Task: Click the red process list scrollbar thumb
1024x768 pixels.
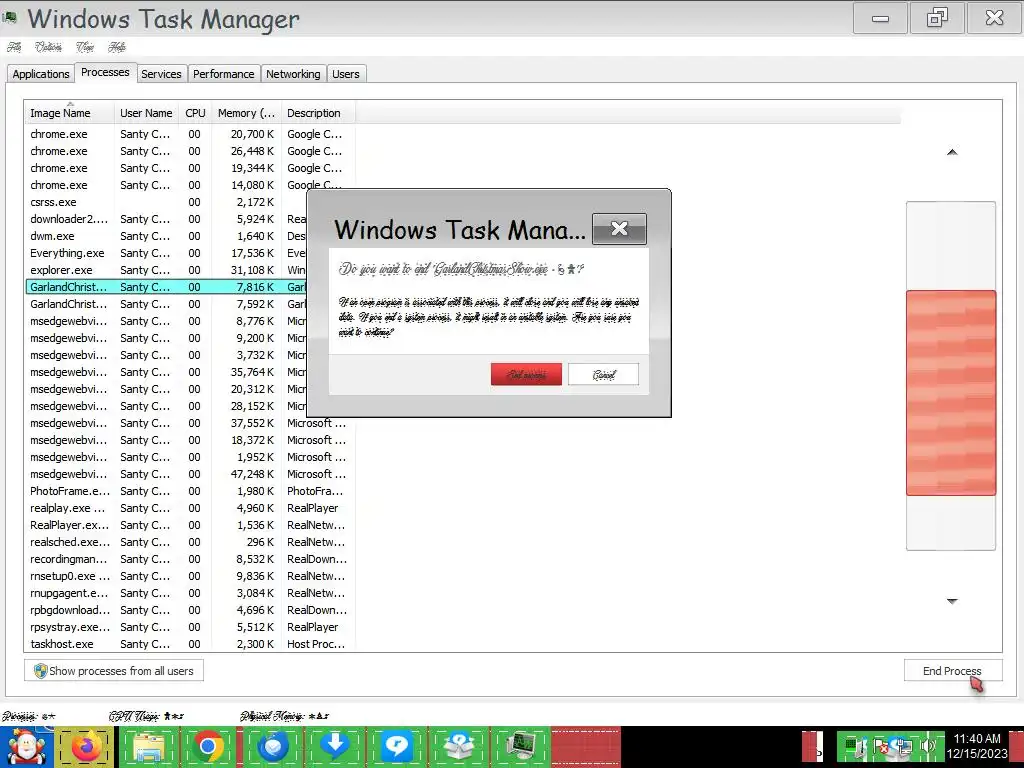Action: (x=951, y=392)
